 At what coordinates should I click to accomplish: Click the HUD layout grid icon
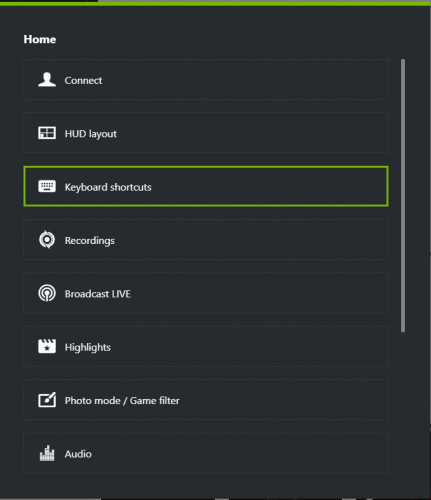[47, 133]
